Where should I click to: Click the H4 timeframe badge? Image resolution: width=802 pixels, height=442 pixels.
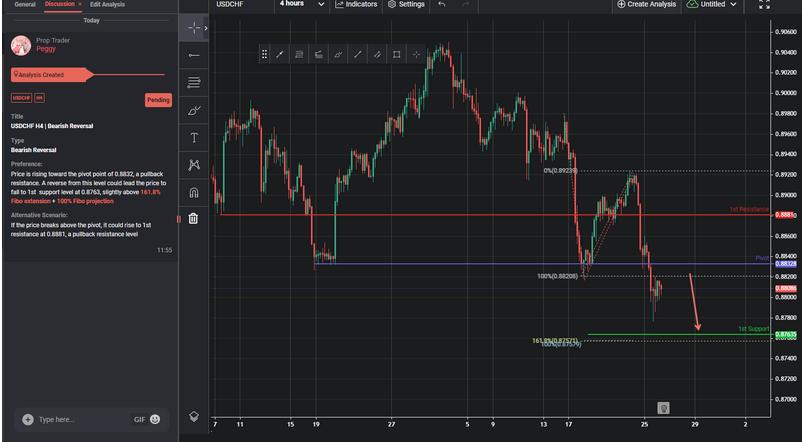pyautogui.click(x=39, y=98)
